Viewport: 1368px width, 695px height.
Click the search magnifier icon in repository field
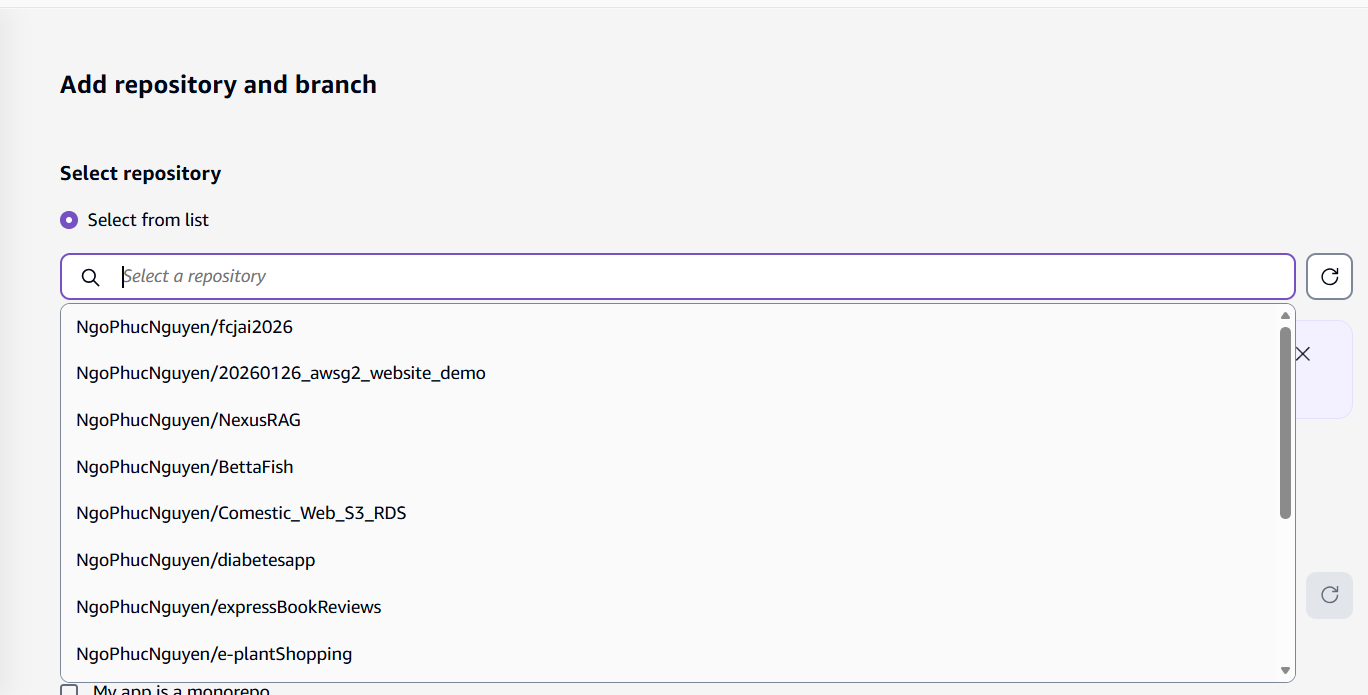pyautogui.click(x=90, y=277)
